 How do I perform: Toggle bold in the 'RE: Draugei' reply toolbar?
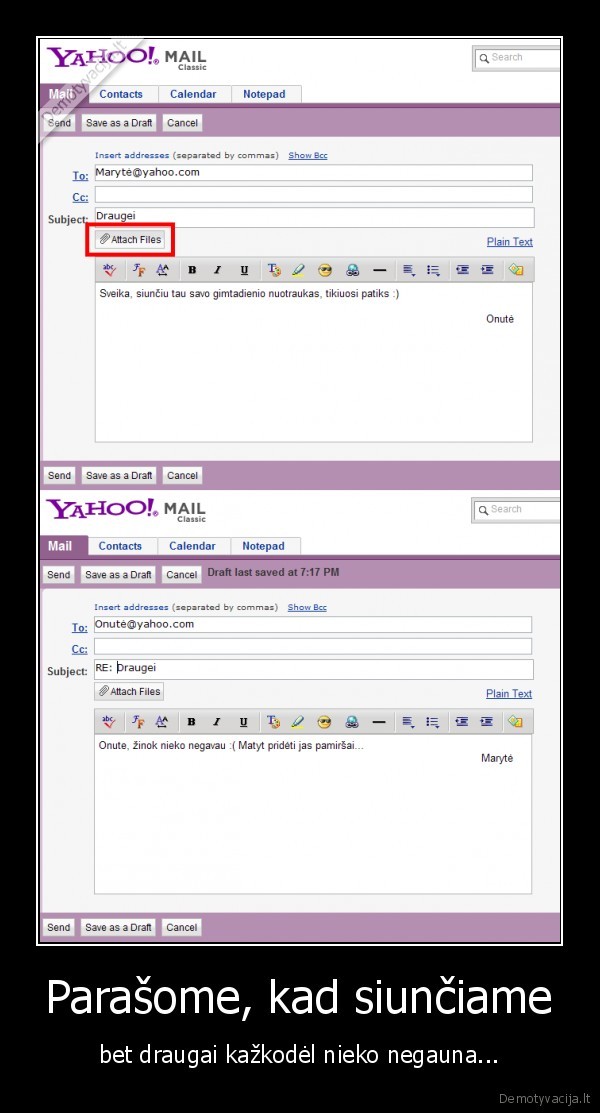pos(190,722)
